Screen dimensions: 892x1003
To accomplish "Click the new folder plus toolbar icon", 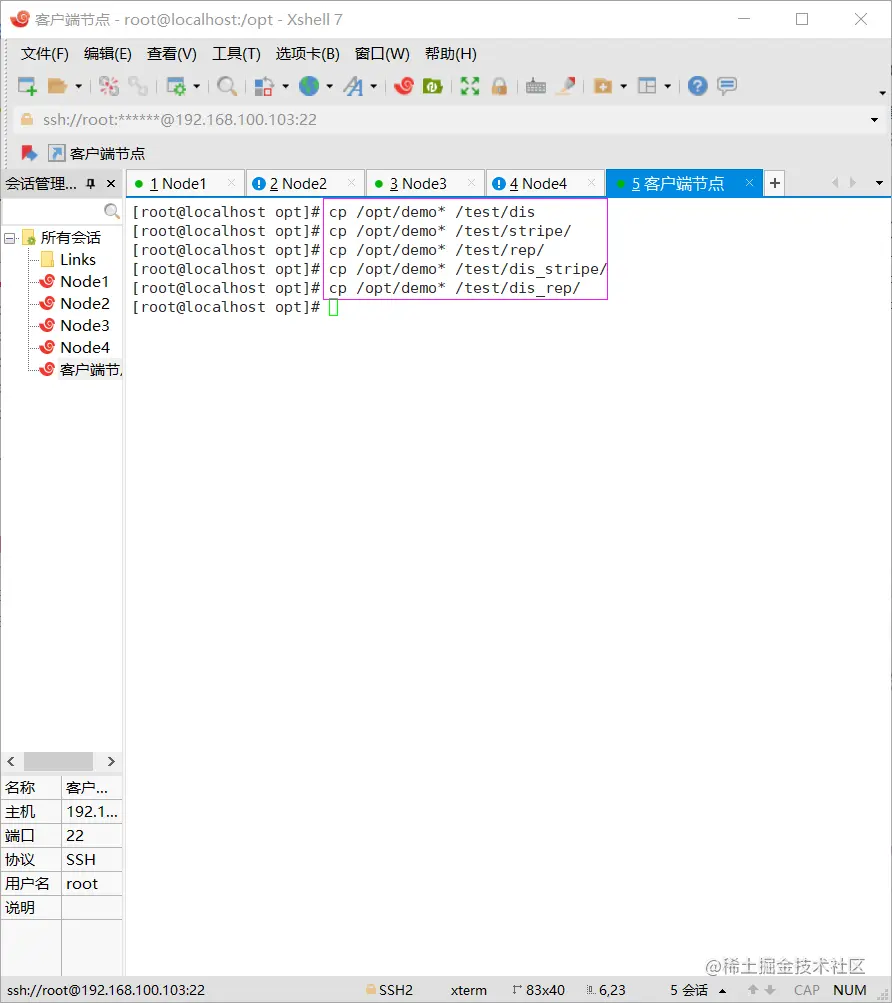I will coord(603,86).
